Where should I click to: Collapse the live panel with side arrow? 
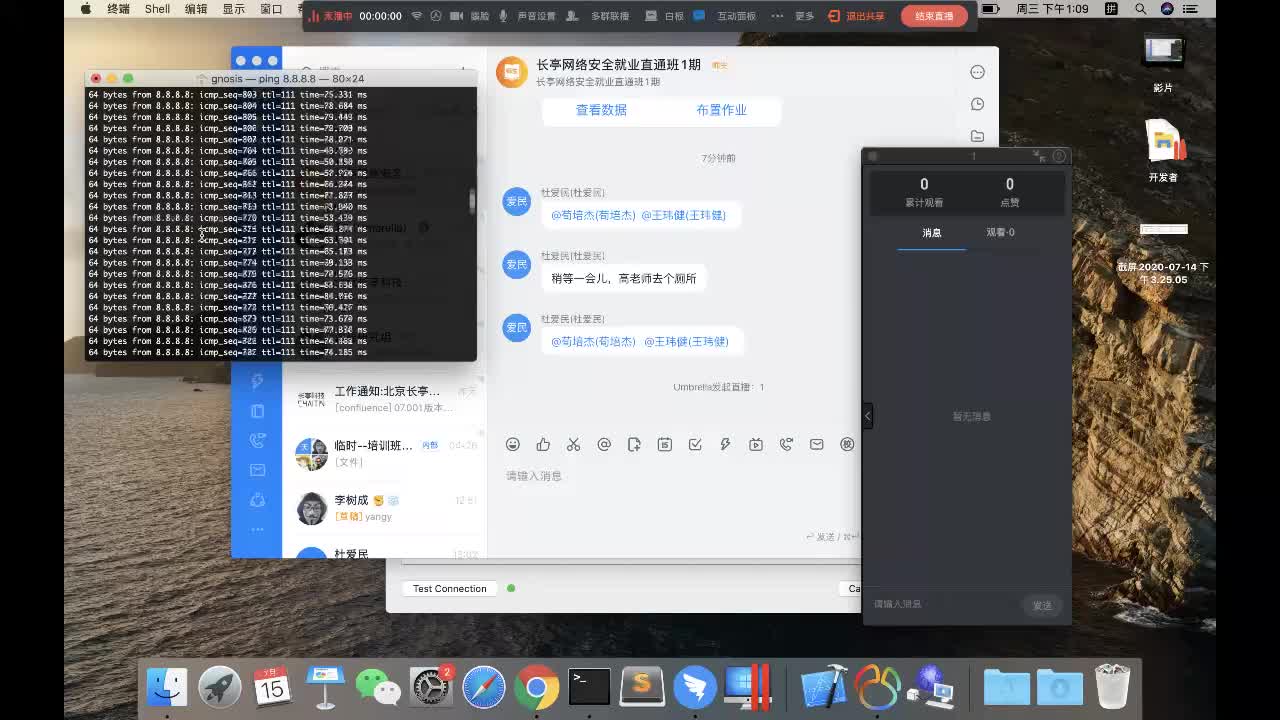pos(868,416)
